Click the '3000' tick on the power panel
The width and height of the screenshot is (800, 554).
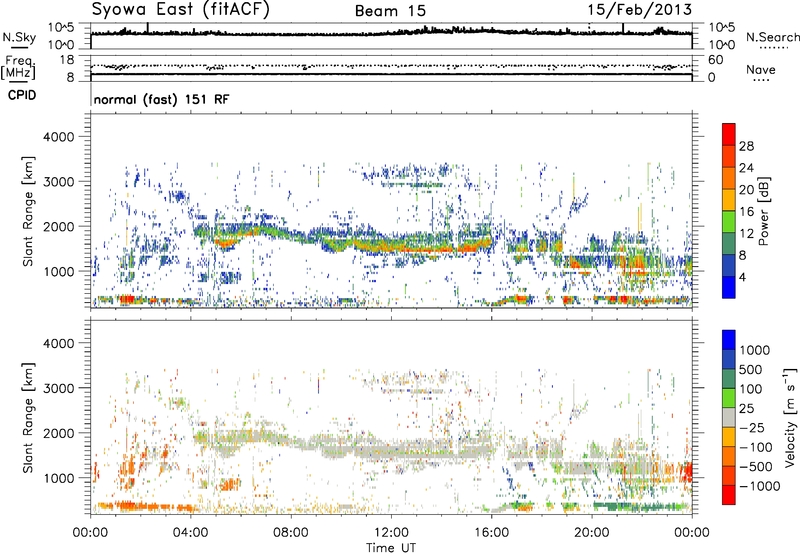pos(58,182)
